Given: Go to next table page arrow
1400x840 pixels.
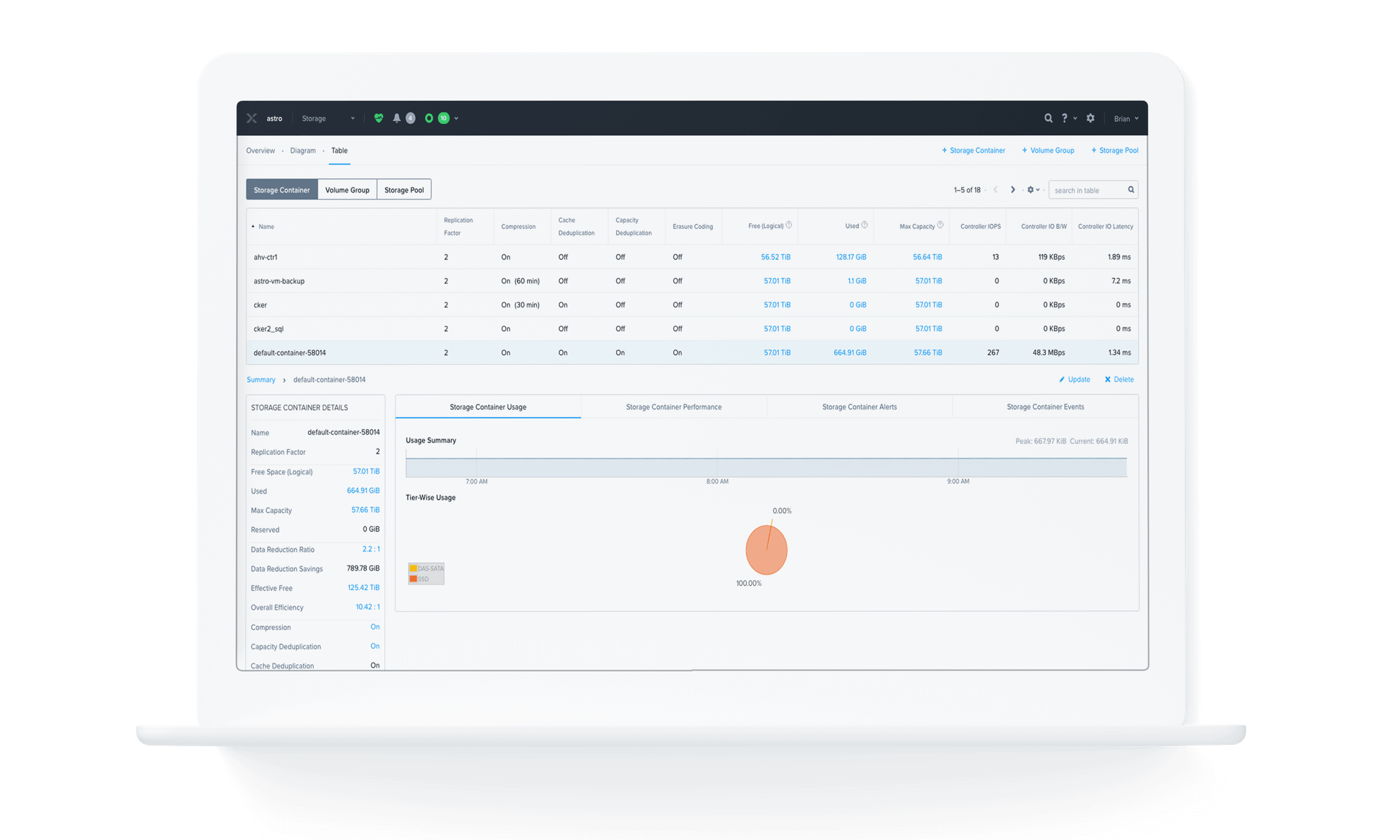Looking at the screenshot, I should pos(1012,190).
